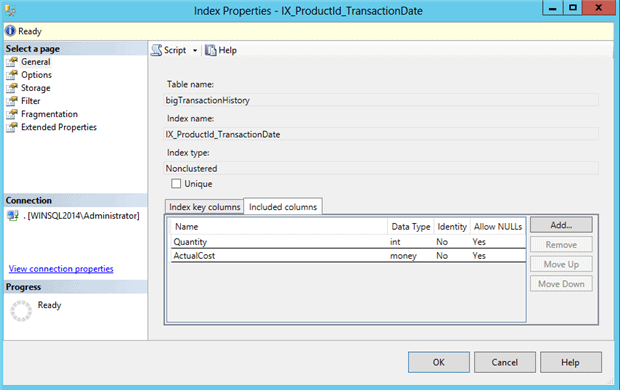Switch to the Index key columns tab
620x390 pixels.
[x=204, y=207]
